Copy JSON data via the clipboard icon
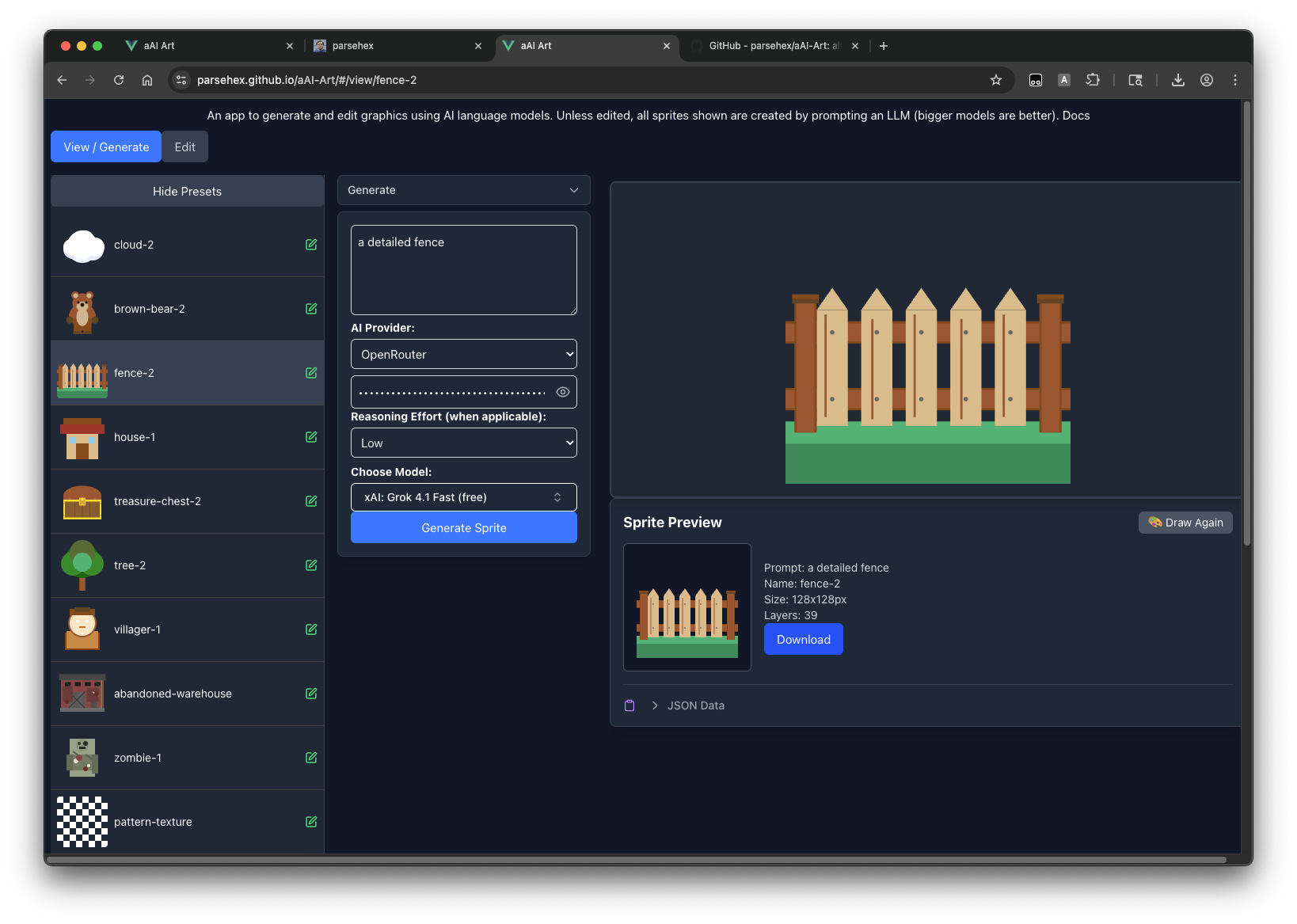 [629, 705]
